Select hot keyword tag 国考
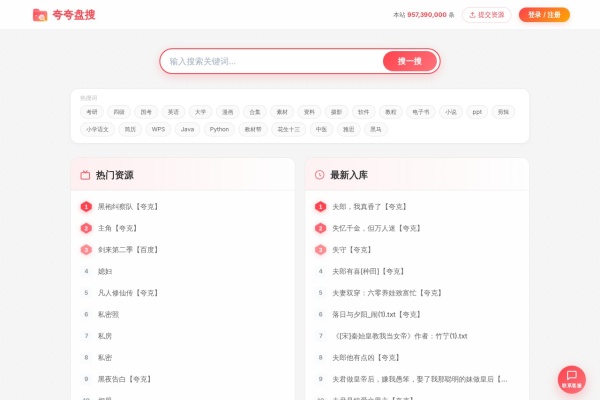The height and width of the screenshot is (400, 600). pos(146,112)
